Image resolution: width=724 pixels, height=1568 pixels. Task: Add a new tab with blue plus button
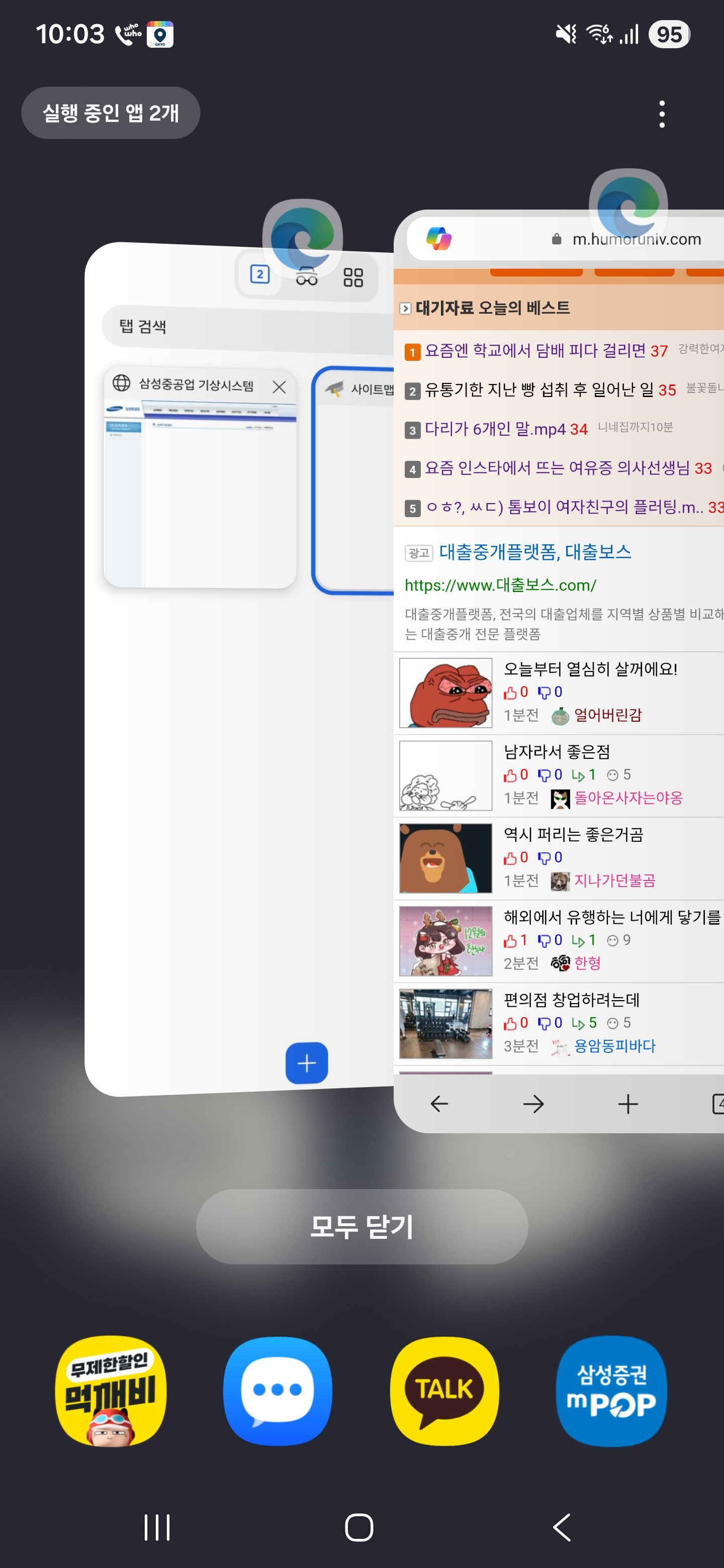pyautogui.click(x=307, y=1063)
